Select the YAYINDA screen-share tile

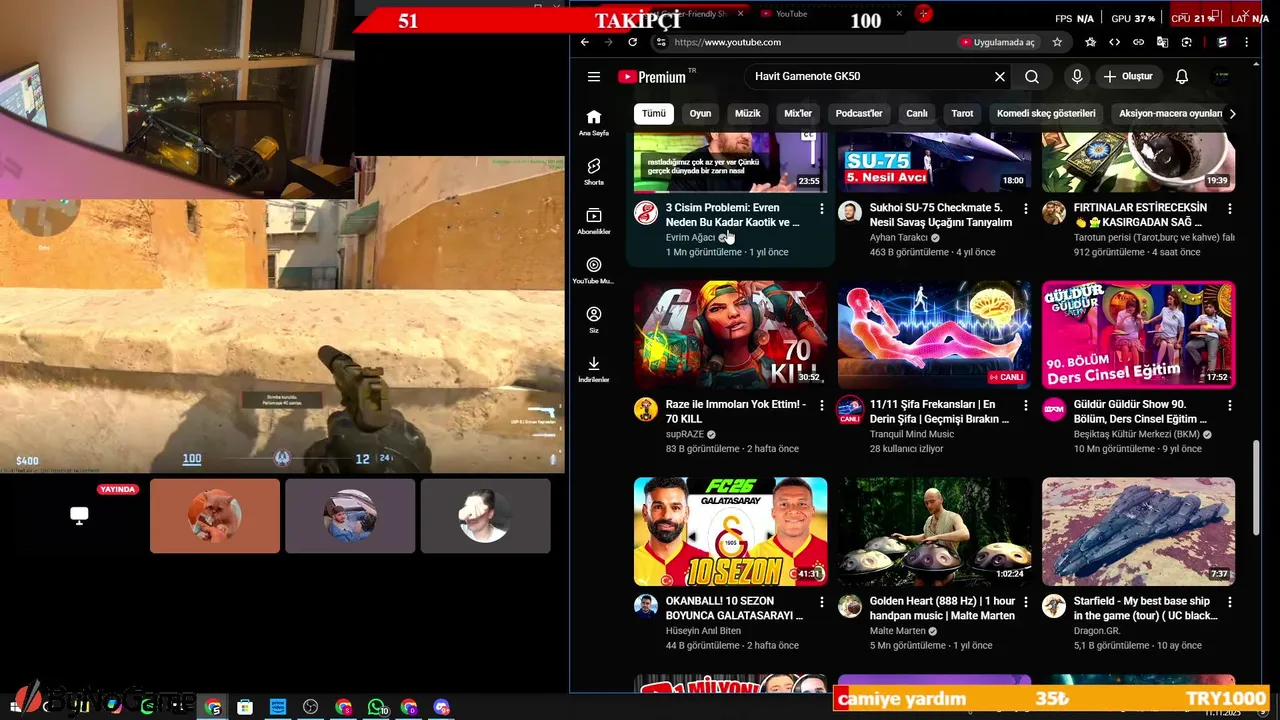pos(79,516)
